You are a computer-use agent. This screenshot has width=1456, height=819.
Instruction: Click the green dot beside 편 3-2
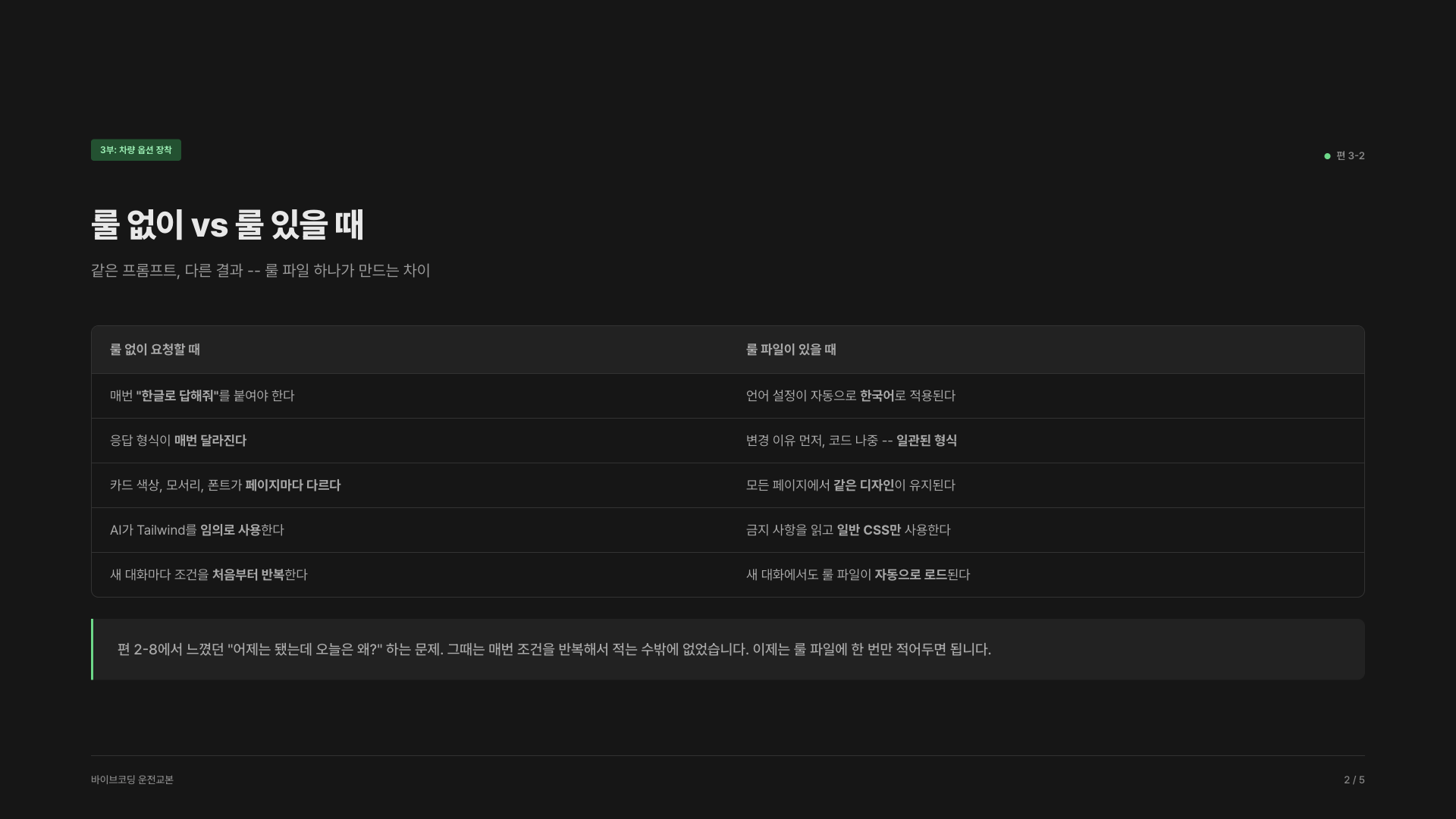(1327, 156)
